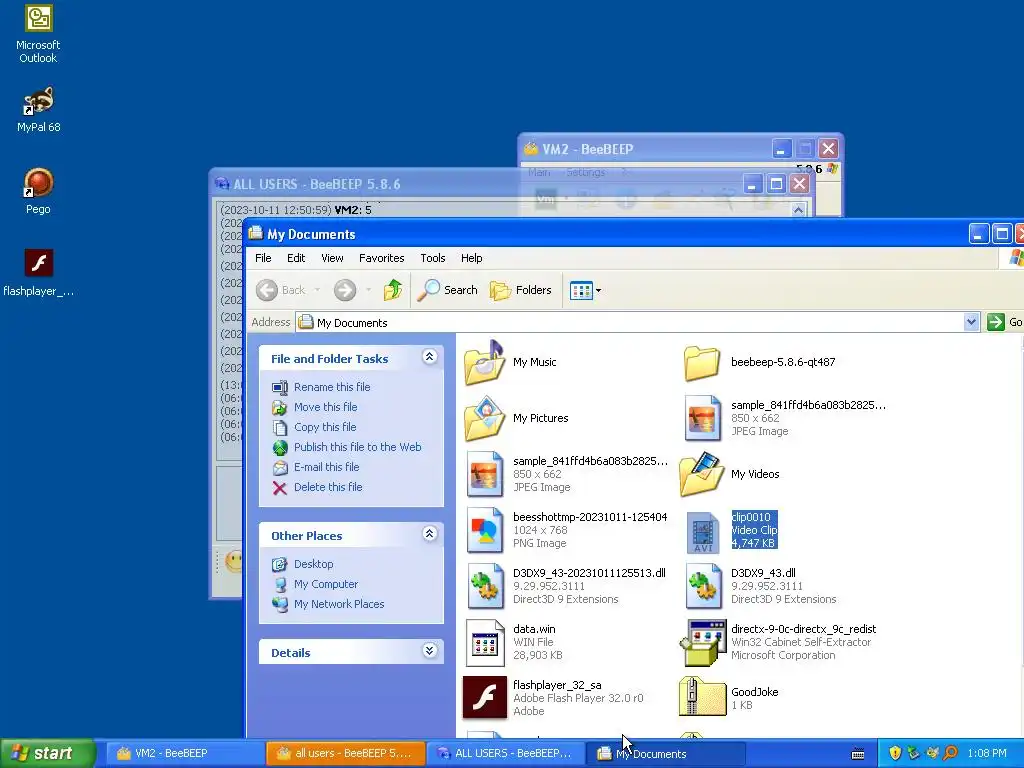Viewport: 1024px width, 768px height.
Task: Expand the Details panel
Action: point(429,650)
